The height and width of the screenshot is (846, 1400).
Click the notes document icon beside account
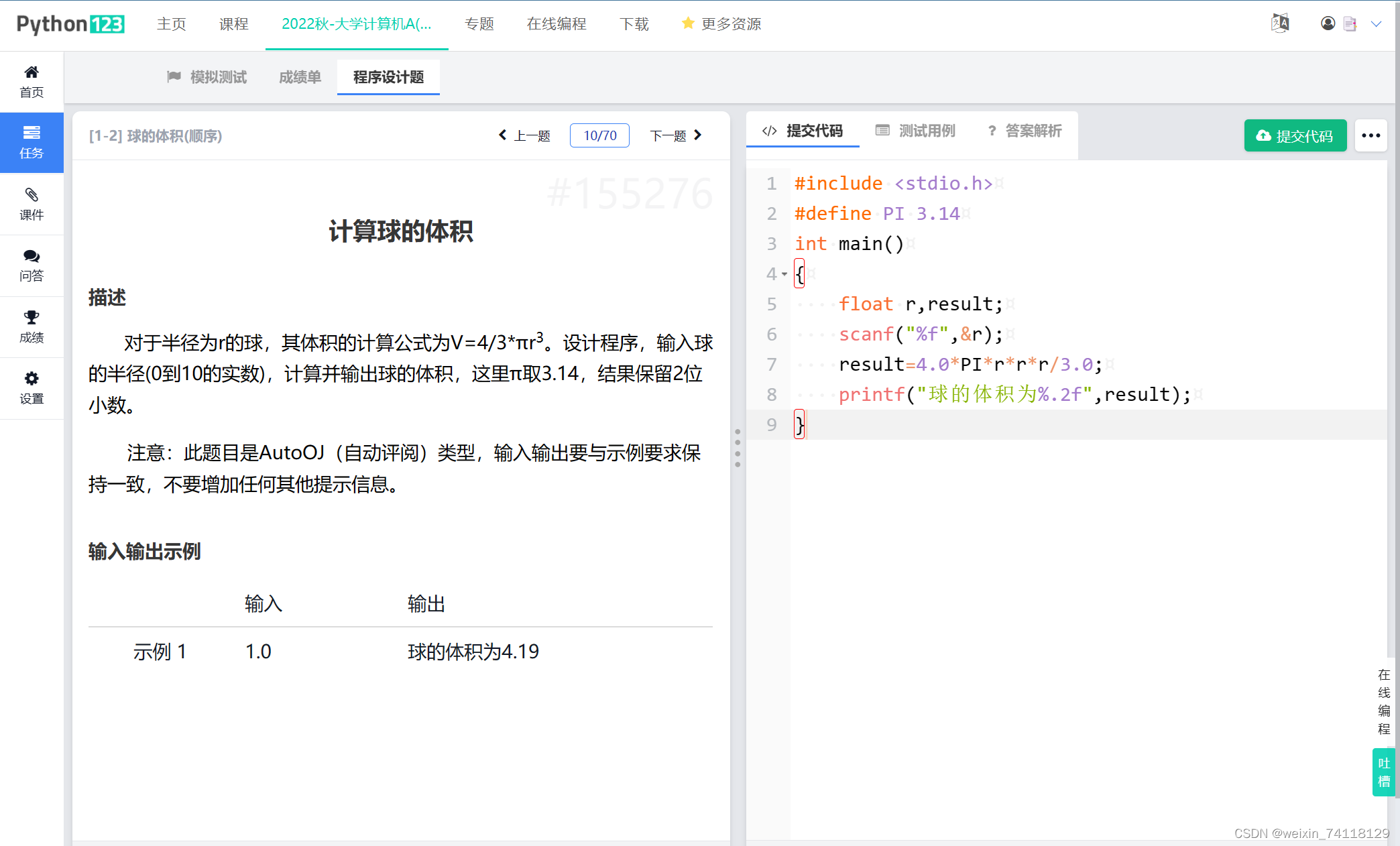[x=1350, y=23]
